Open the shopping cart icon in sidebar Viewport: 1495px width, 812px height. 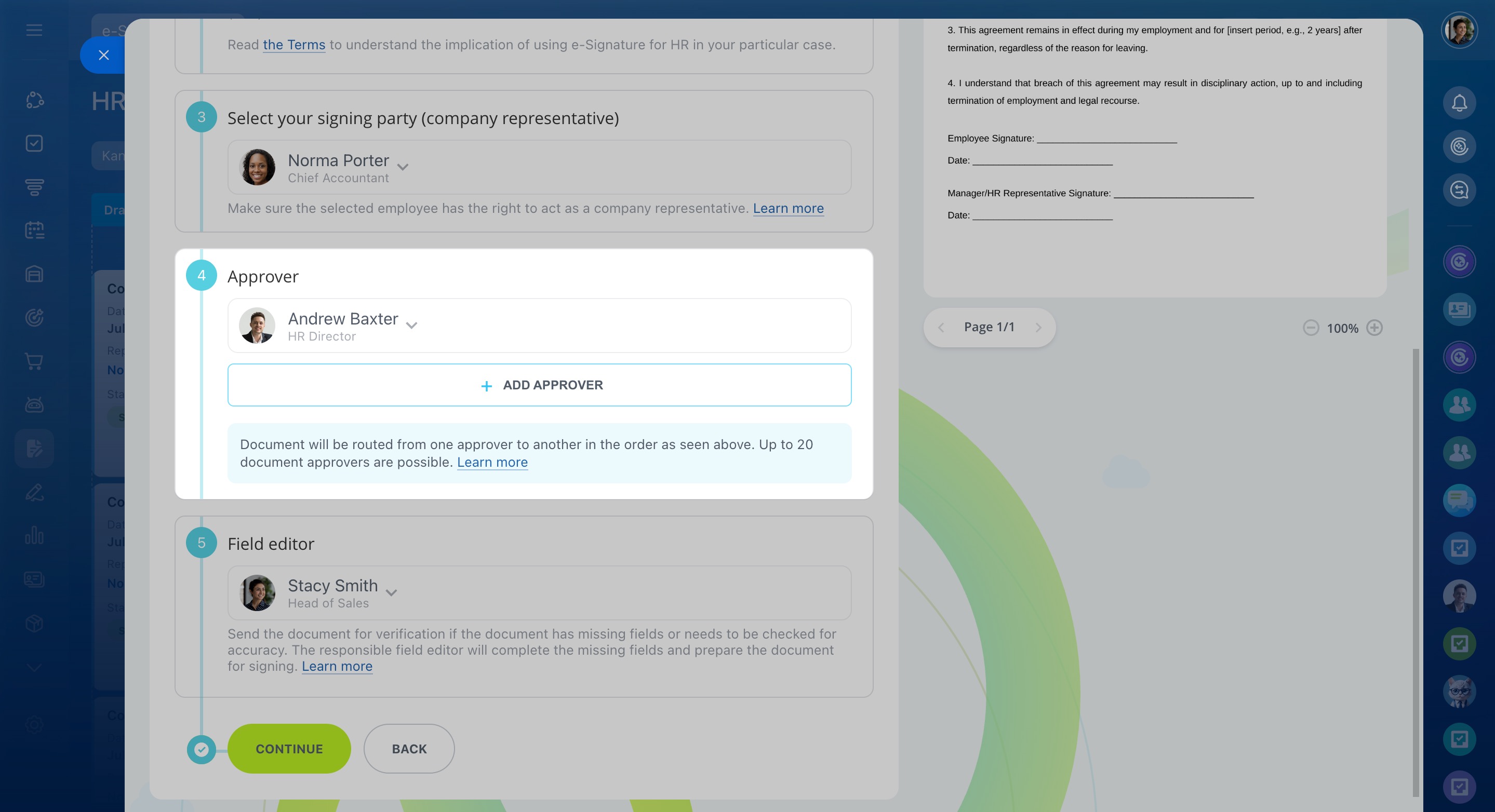[x=34, y=361]
